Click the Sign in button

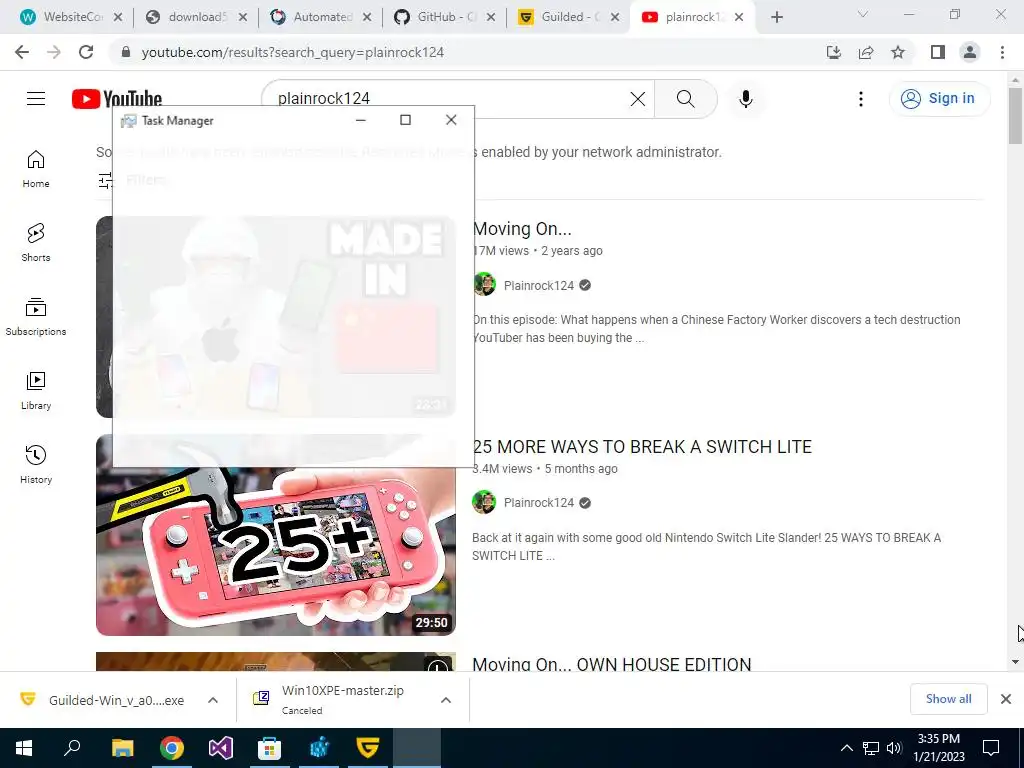(x=938, y=99)
